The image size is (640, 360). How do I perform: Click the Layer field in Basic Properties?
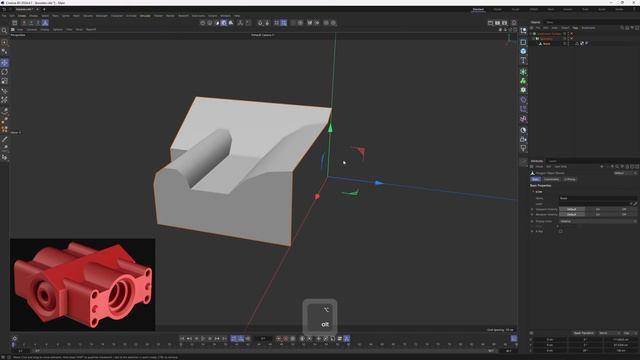[x=595, y=204]
